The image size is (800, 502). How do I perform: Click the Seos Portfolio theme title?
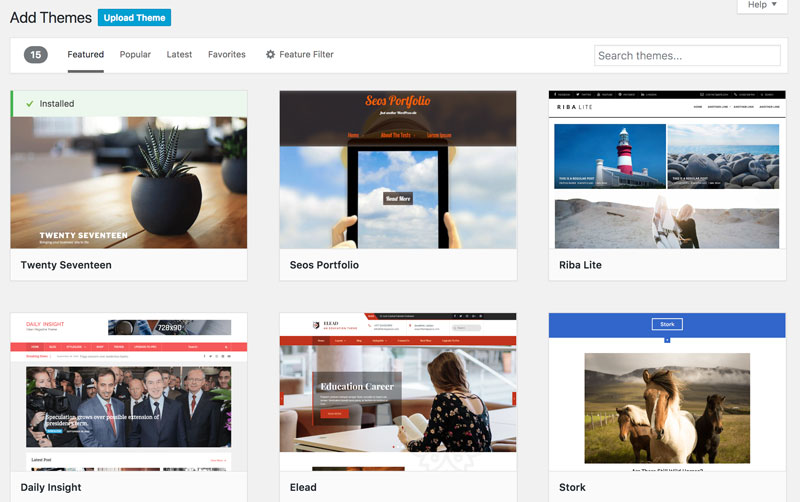click(324, 265)
